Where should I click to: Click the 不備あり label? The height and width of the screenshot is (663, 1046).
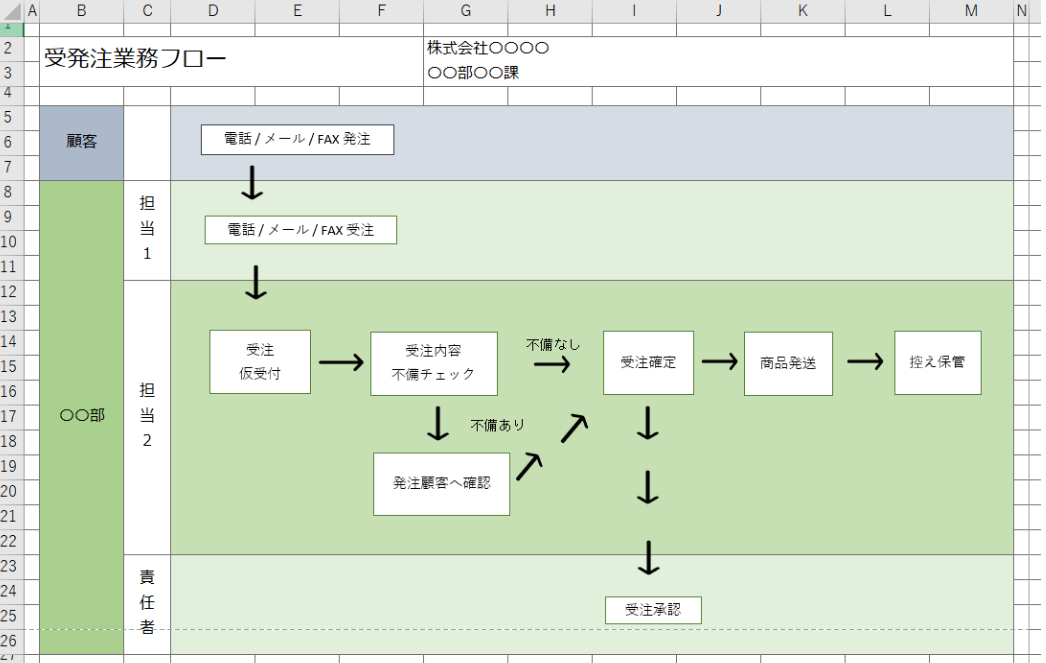point(498,426)
